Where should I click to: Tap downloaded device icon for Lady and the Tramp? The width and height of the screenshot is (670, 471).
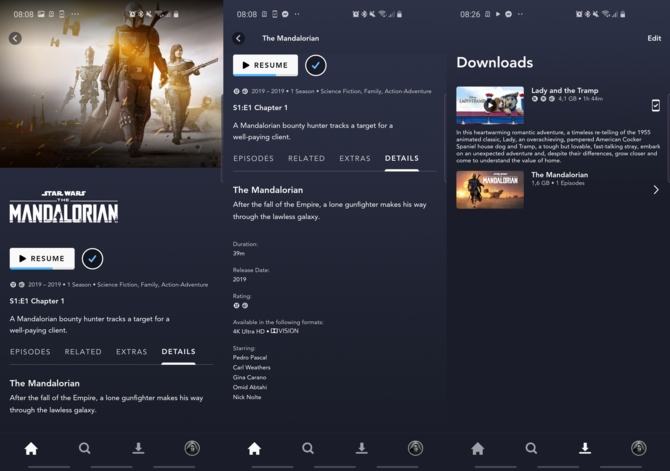[x=655, y=105]
